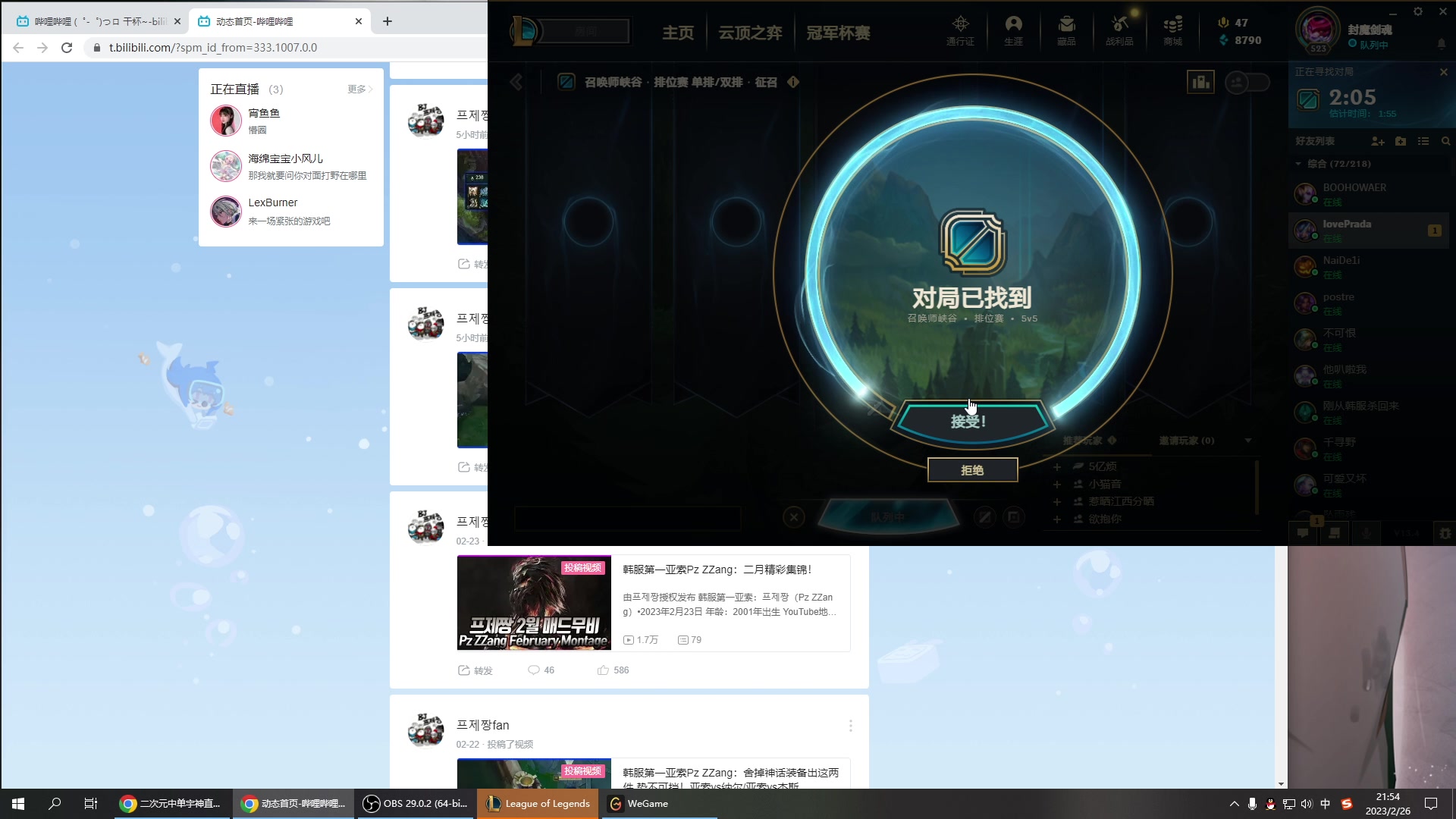1456x819 pixels.
Task: Create new friend folder icon
Action: pyautogui.click(x=1401, y=142)
